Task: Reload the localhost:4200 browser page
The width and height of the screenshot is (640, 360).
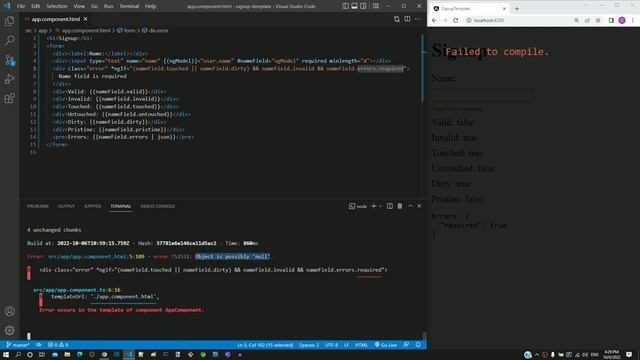Action: 456,20
